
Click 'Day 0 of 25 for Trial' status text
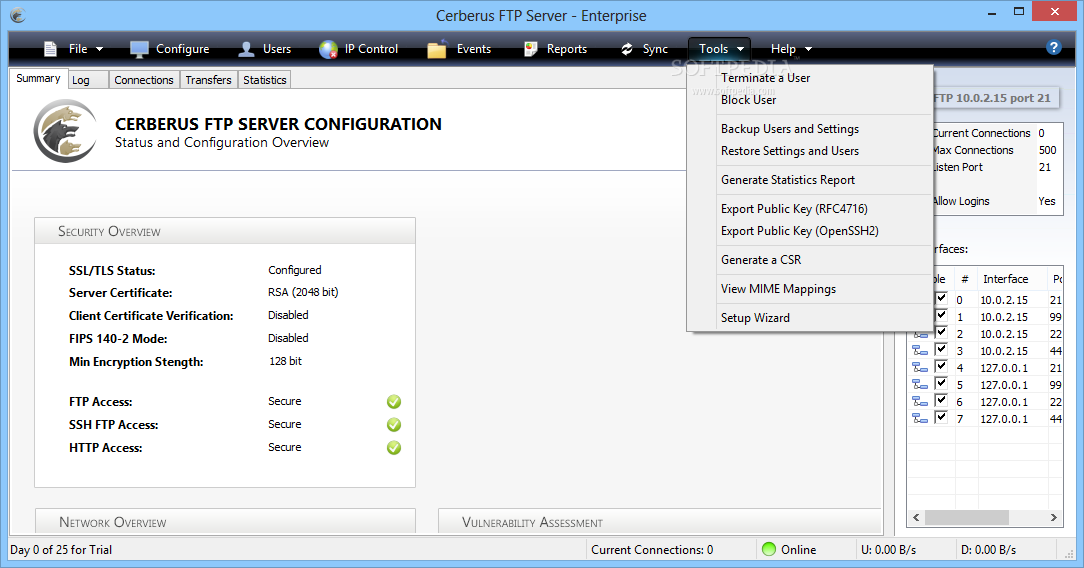(61, 550)
